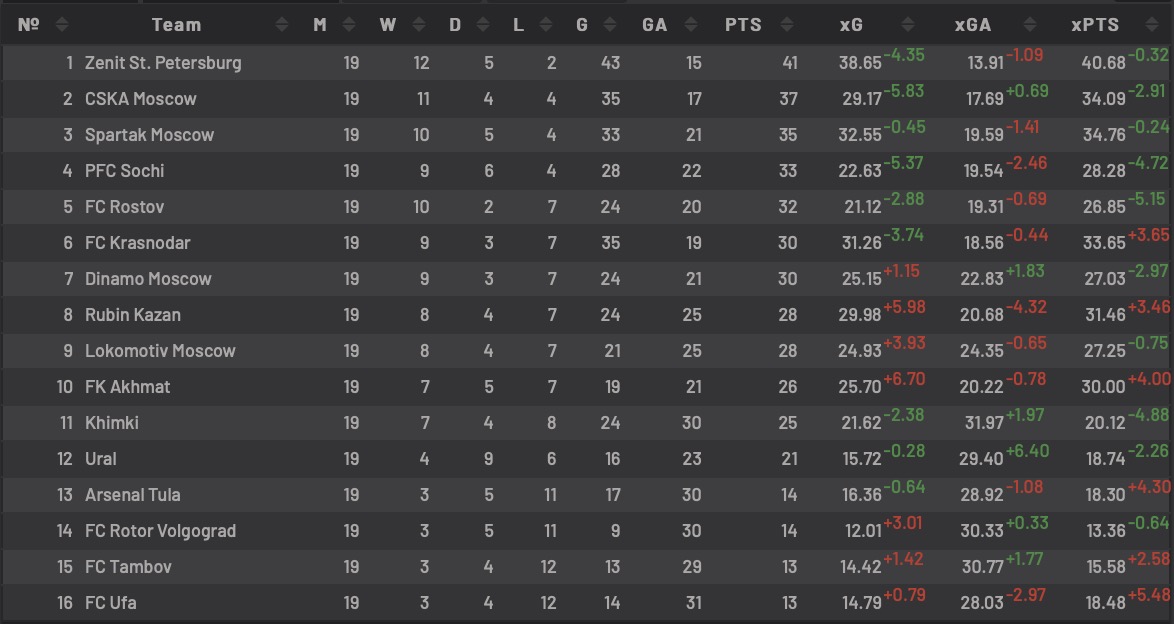Open Lokomotiv Moscow team link

(160, 351)
